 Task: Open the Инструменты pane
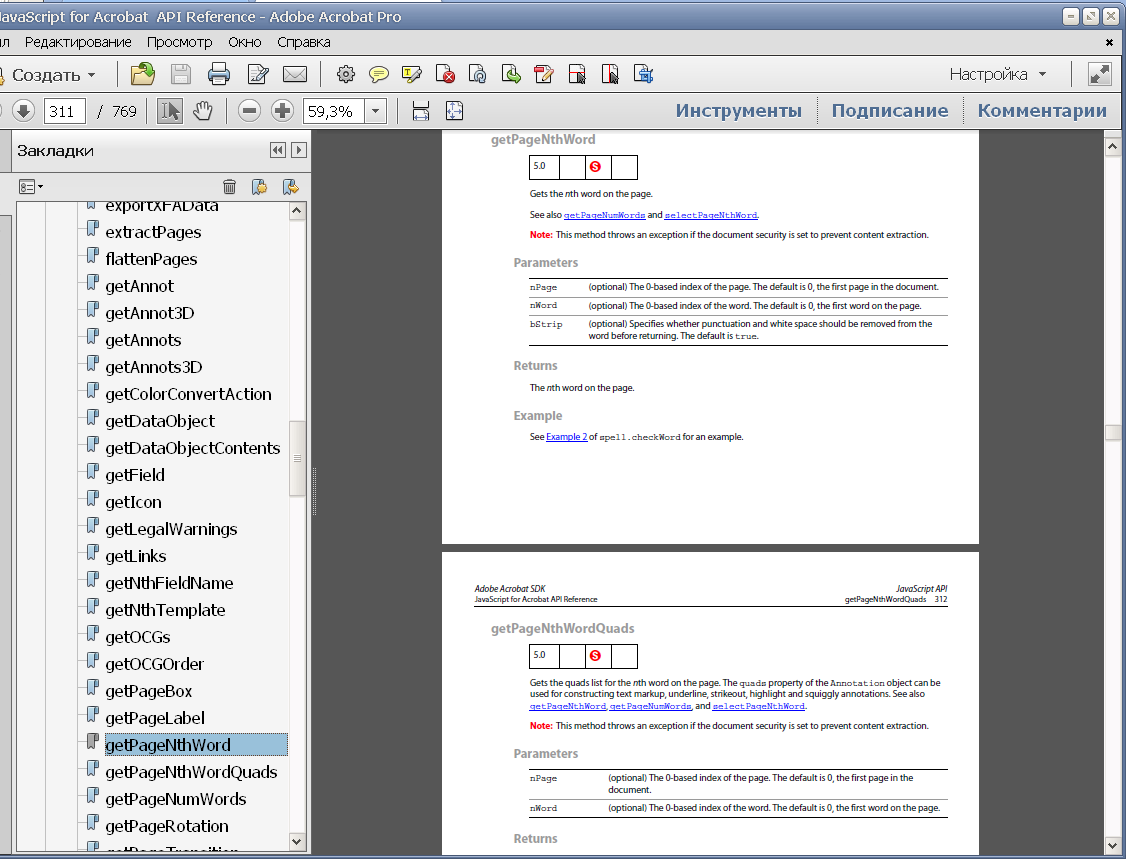[738, 111]
